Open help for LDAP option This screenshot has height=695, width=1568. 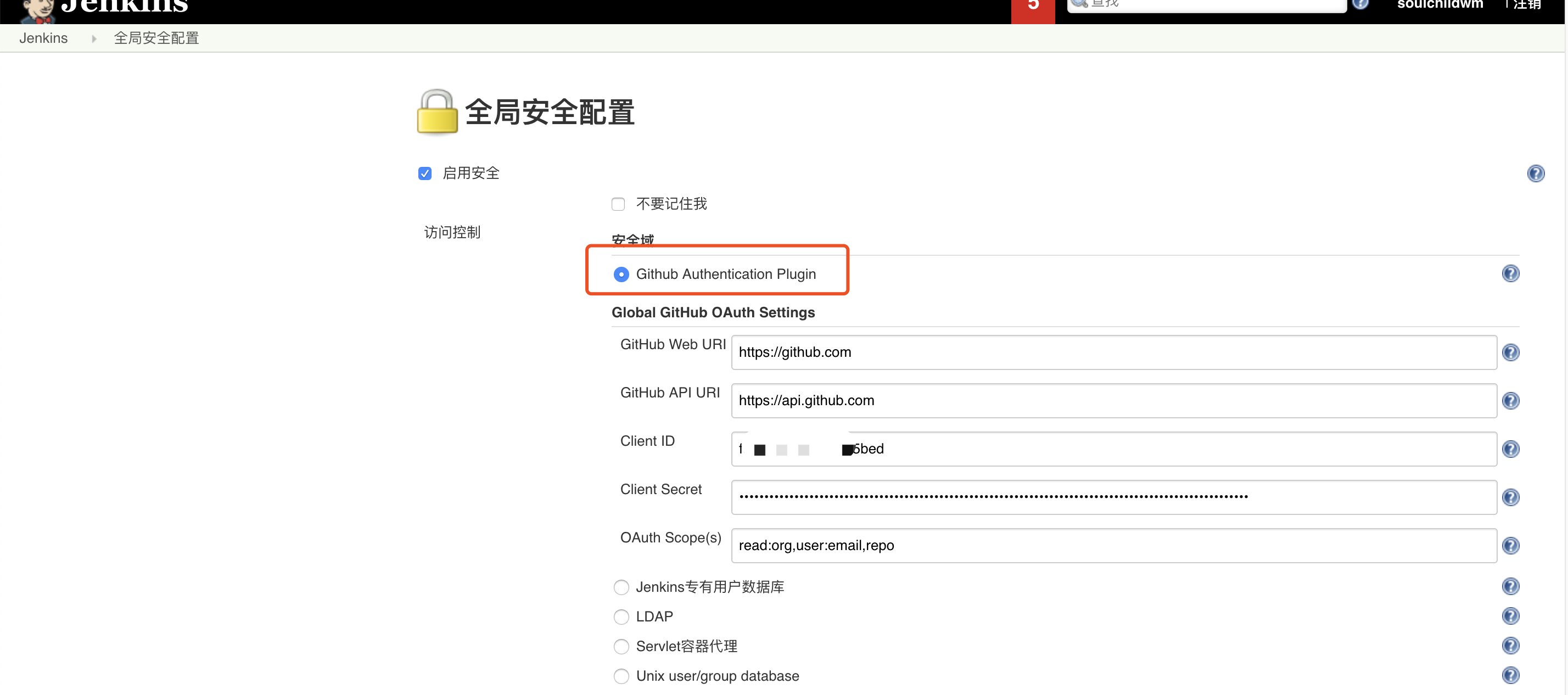[1510, 616]
